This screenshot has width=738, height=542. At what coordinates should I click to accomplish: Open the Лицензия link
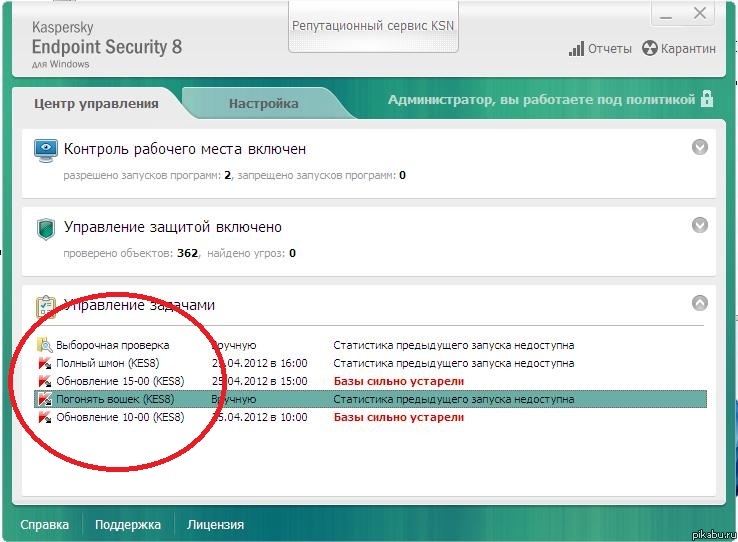click(x=215, y=524)
